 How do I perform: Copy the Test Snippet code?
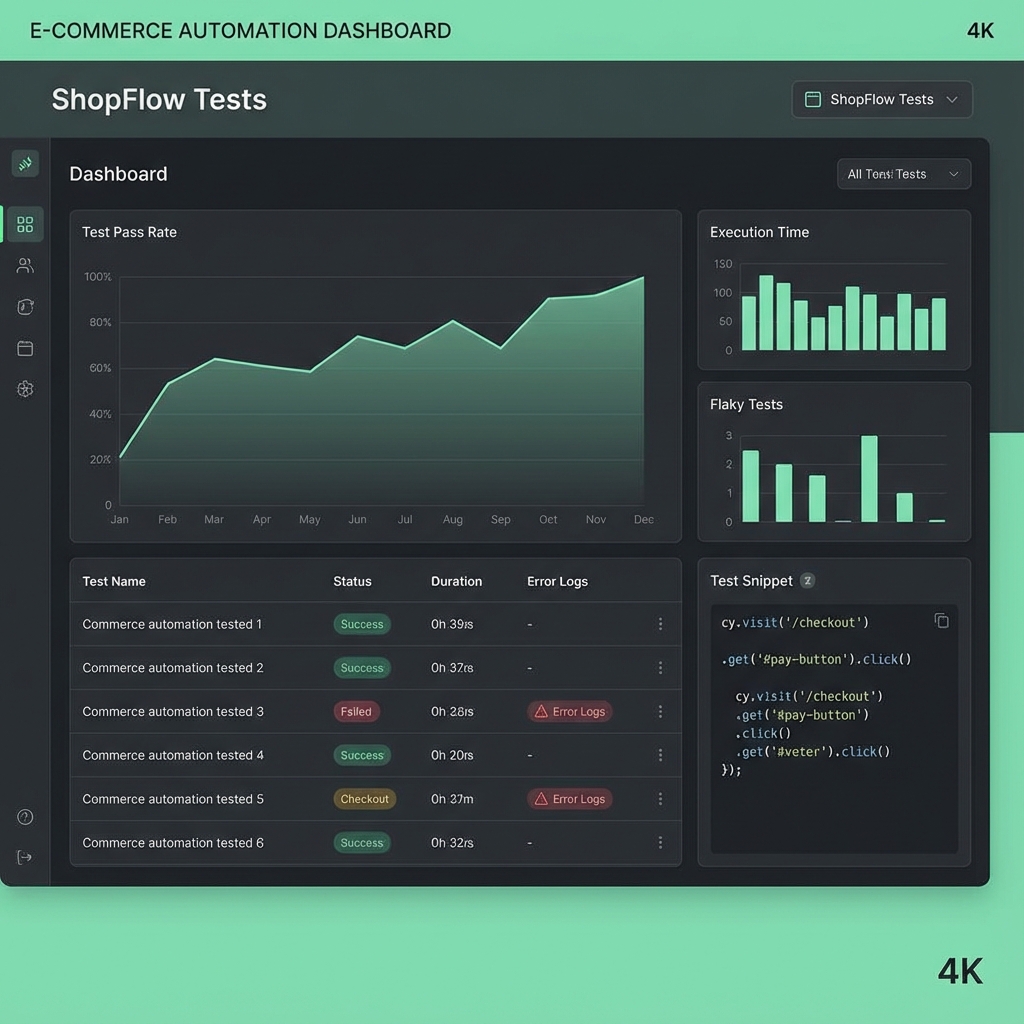pyautogui.click(x=941, y=620)
